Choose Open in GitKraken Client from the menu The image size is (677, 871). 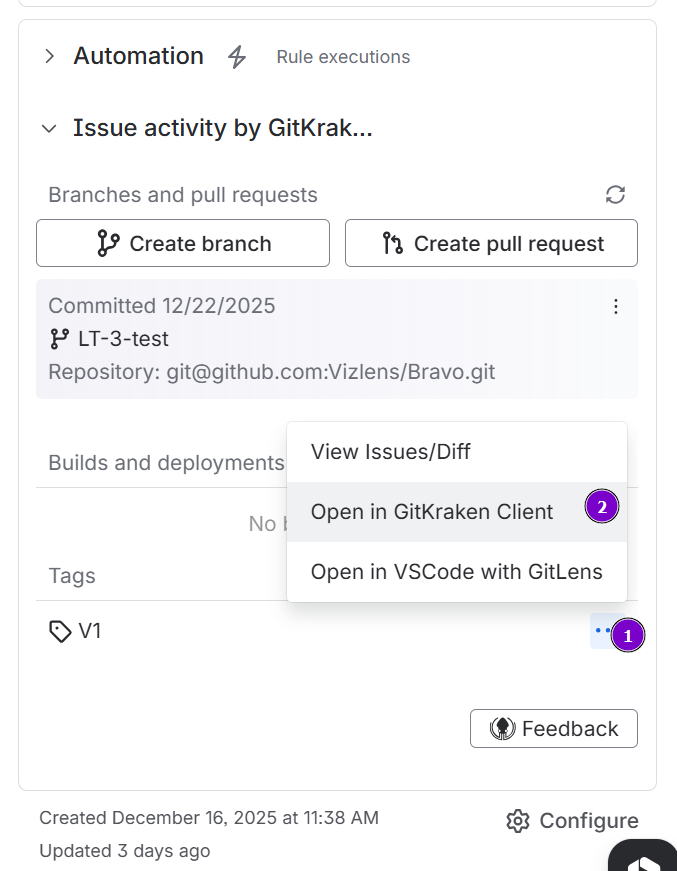[x=432, y=511]
